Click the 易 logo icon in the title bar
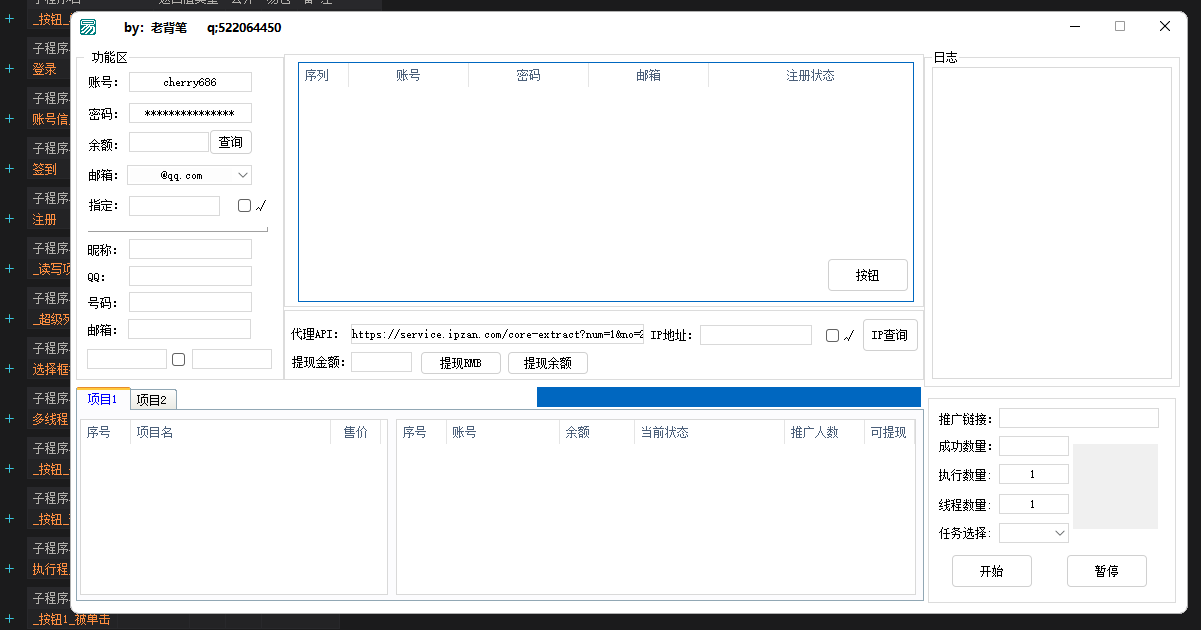The height and width of the screenshot is (630, 1201). (88, 28)
